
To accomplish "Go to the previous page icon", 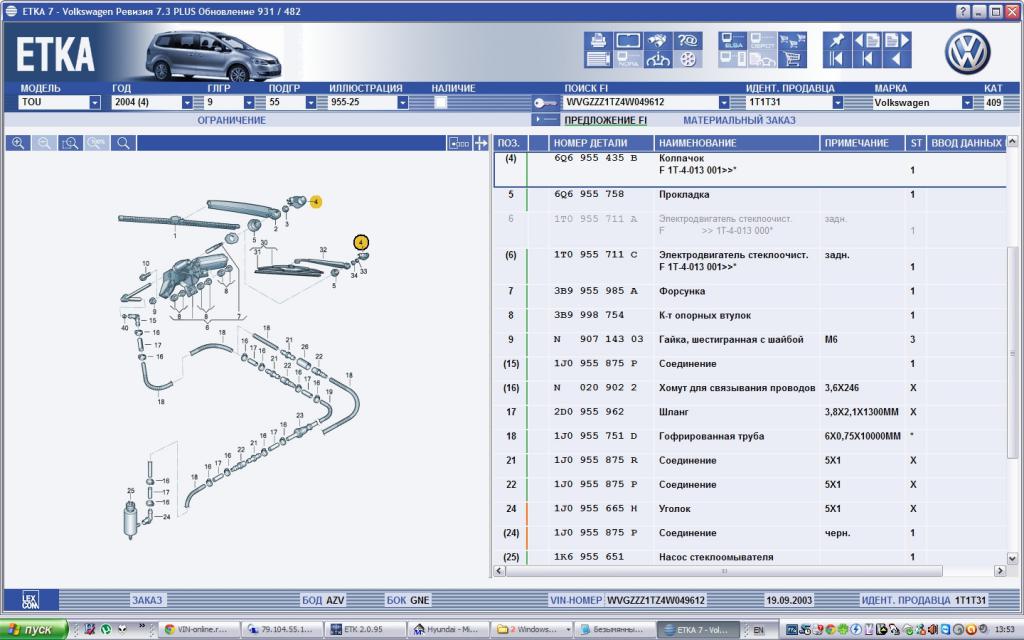I will point(867,40).
